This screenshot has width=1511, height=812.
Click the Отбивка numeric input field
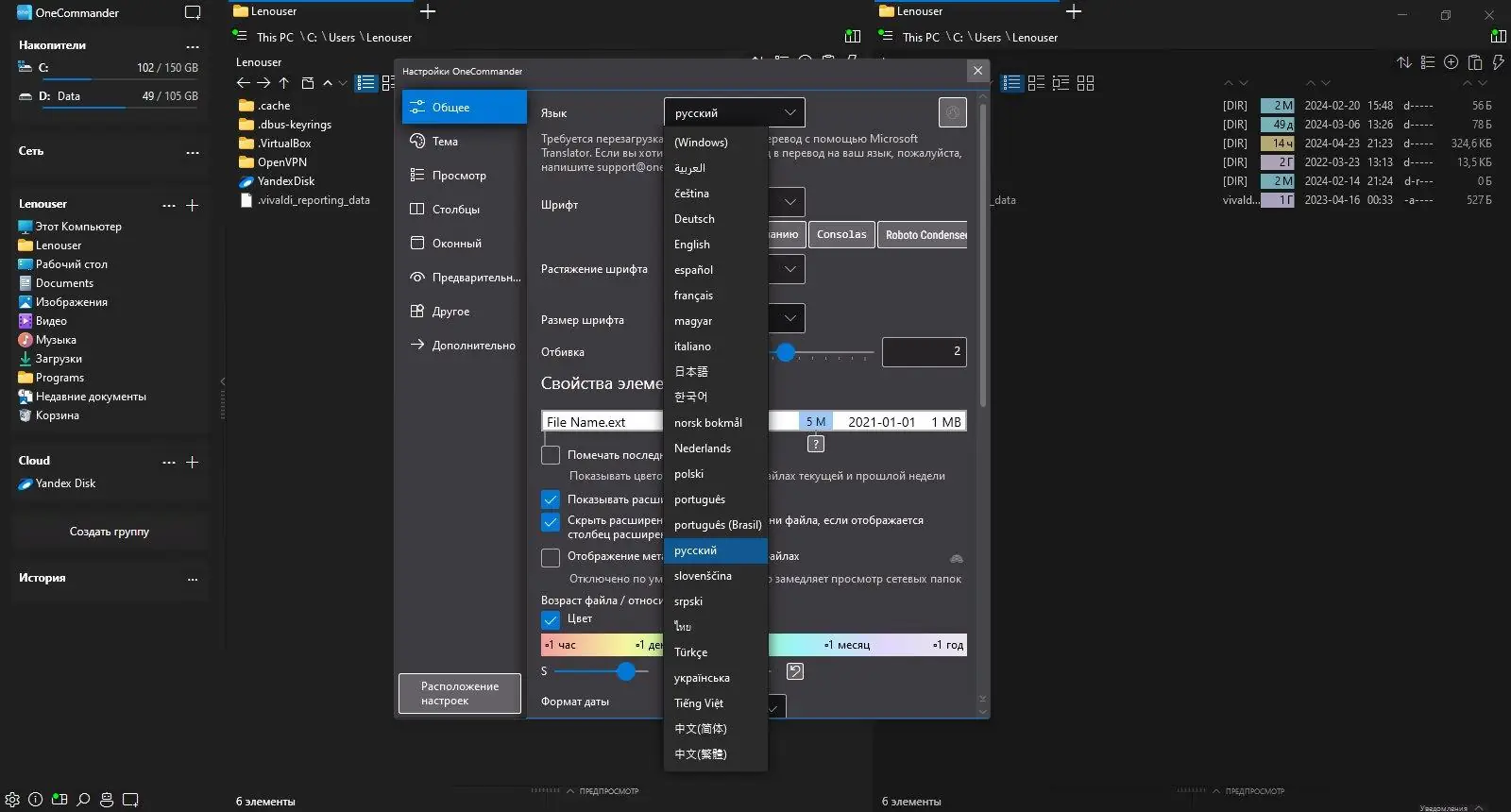(x=924, y=351)
